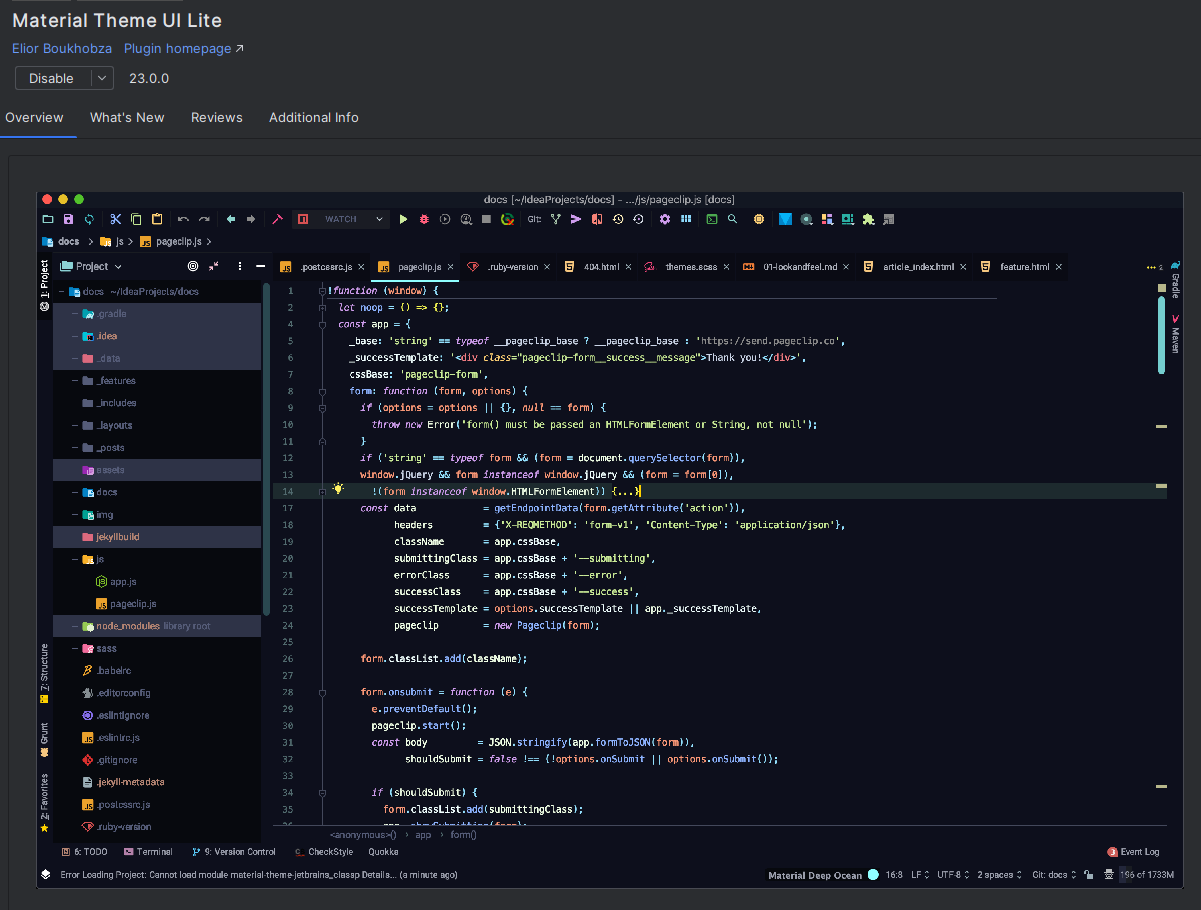1201x910 pixels.
Task: Open the CheckStyle tool window
Action: click(x=324, y=852)
